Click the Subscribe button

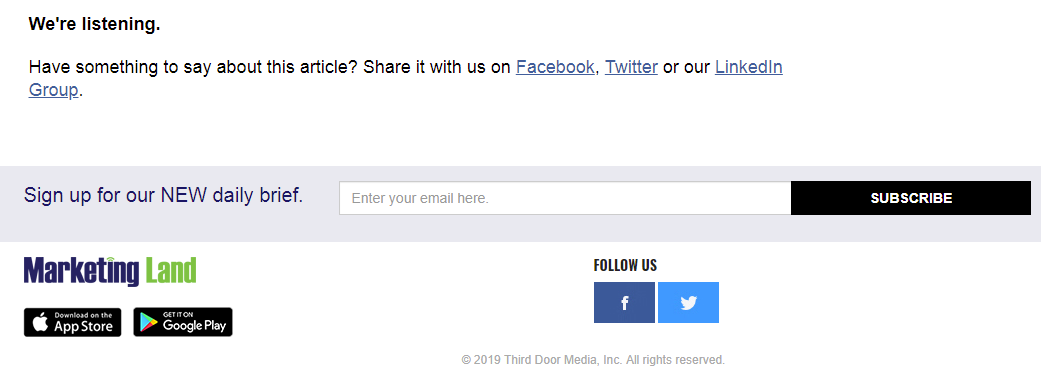[911, 198]
